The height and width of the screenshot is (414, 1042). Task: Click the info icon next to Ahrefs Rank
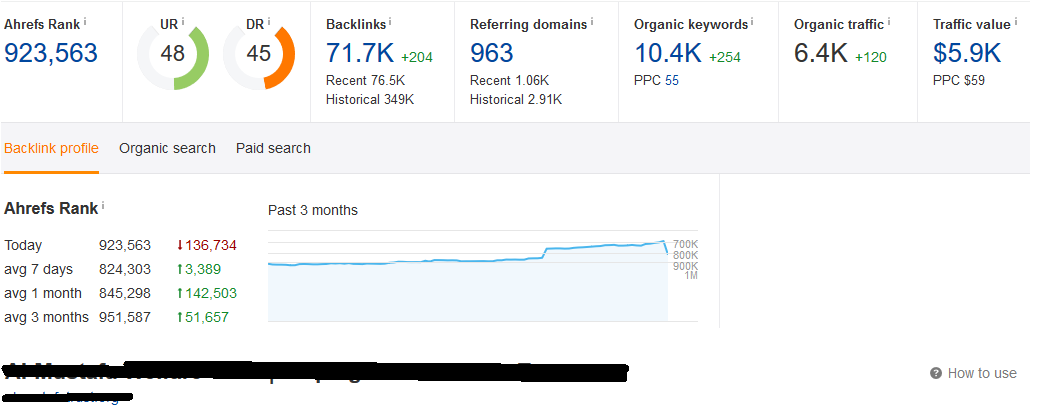tap(85, 20)
